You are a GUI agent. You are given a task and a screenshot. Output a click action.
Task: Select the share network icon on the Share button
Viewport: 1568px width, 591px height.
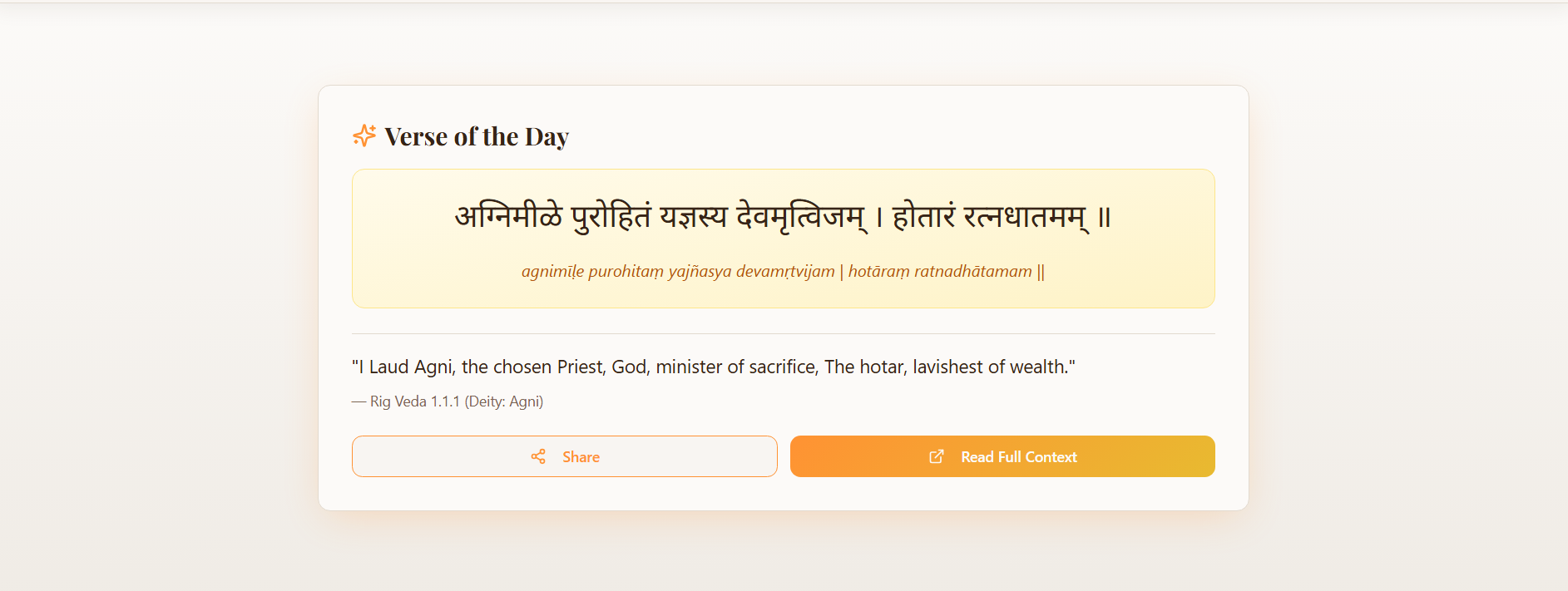click(x=537, y=456)
